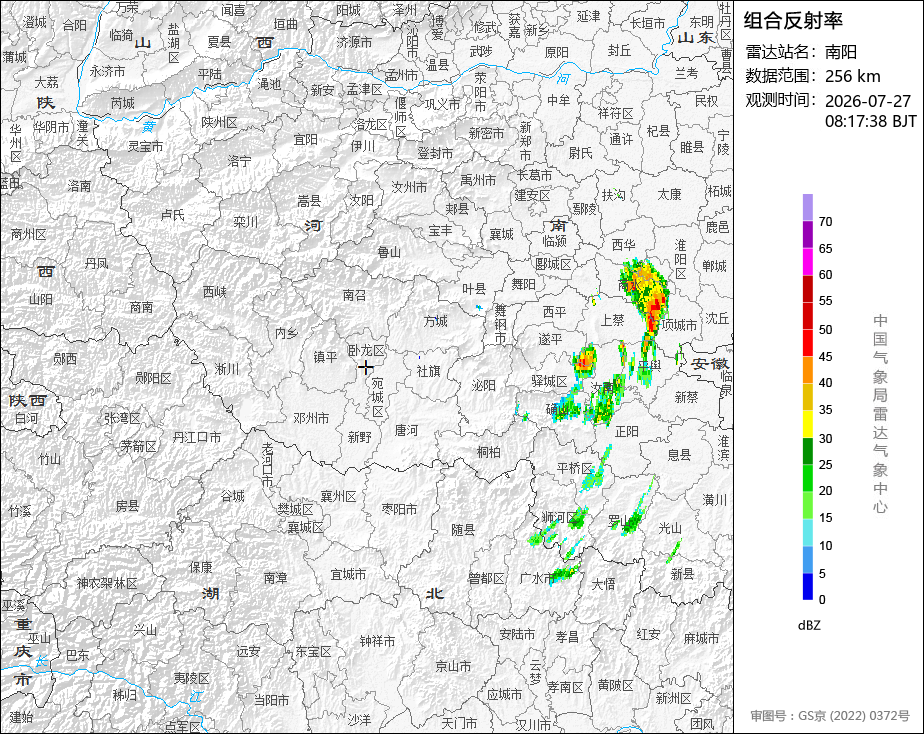Click the small blue echo near 叶县
Viewport: 924px width, 734px height.
point(478,308)
